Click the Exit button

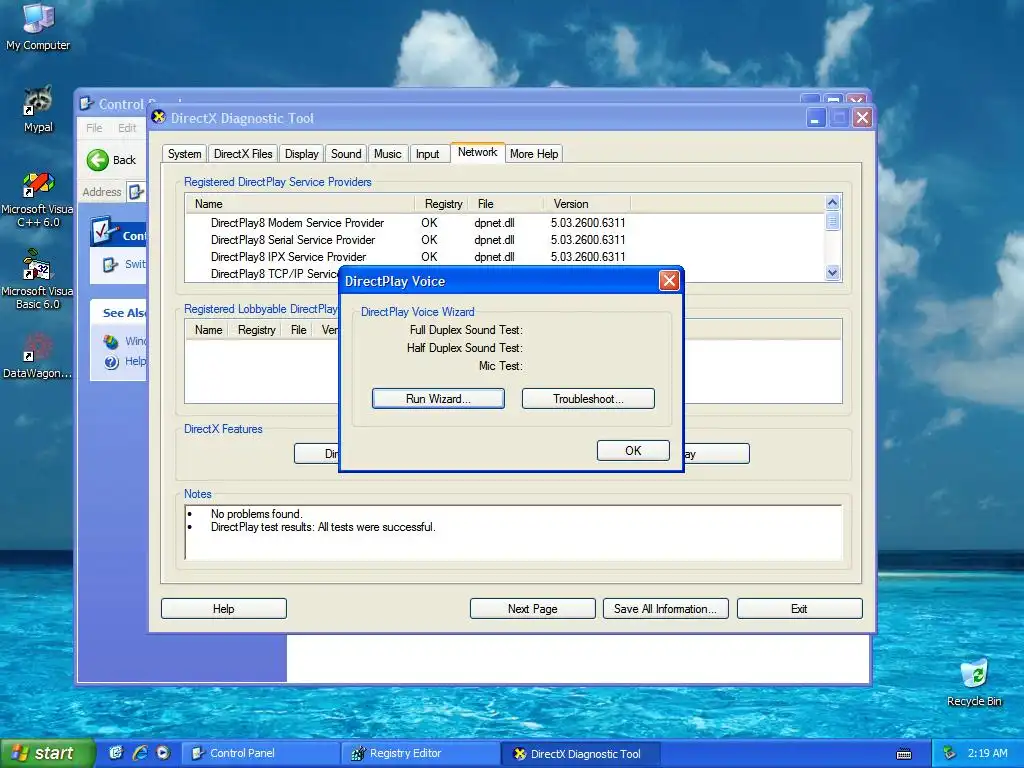[x=799, y=609]
